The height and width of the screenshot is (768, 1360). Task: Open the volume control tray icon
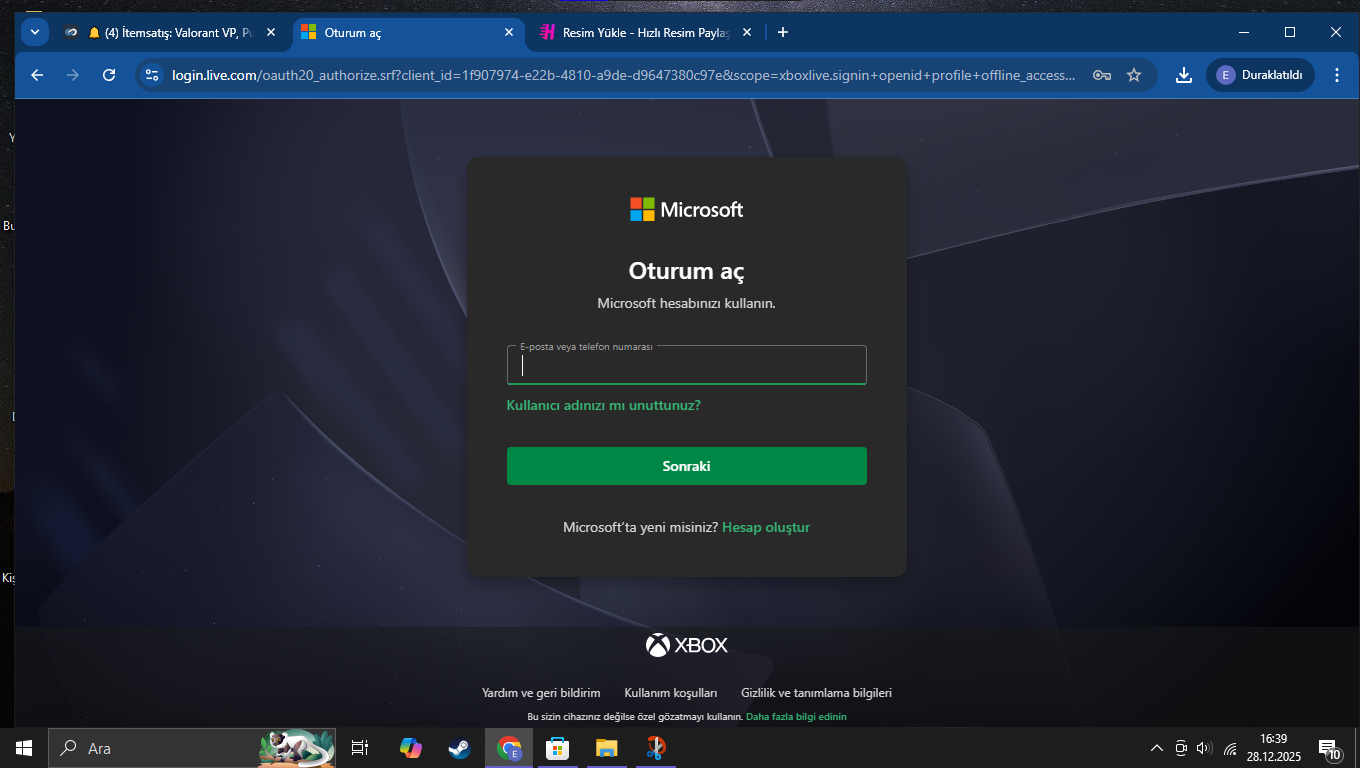coord(1204,748)
